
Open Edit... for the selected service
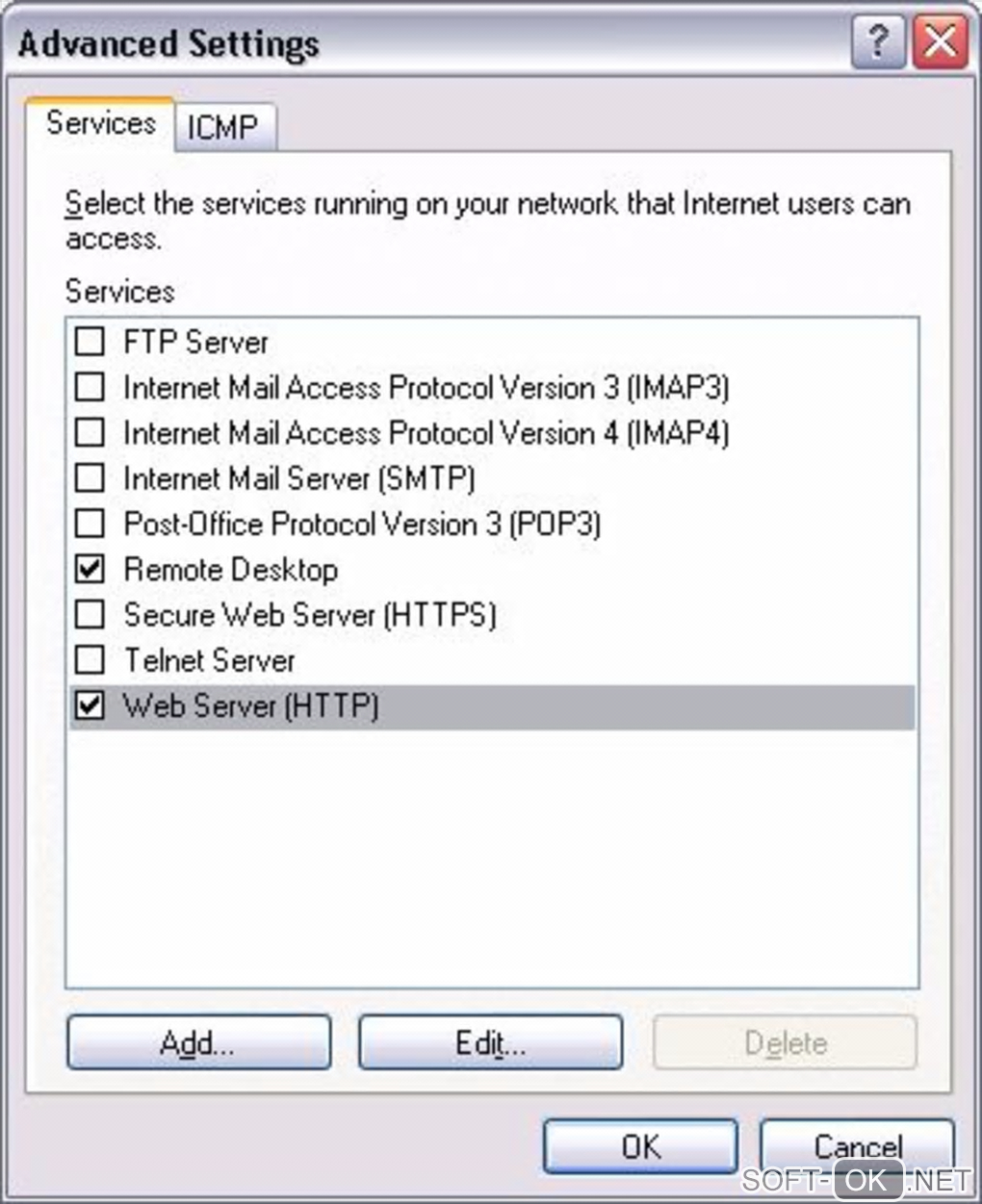point(490,1042)
